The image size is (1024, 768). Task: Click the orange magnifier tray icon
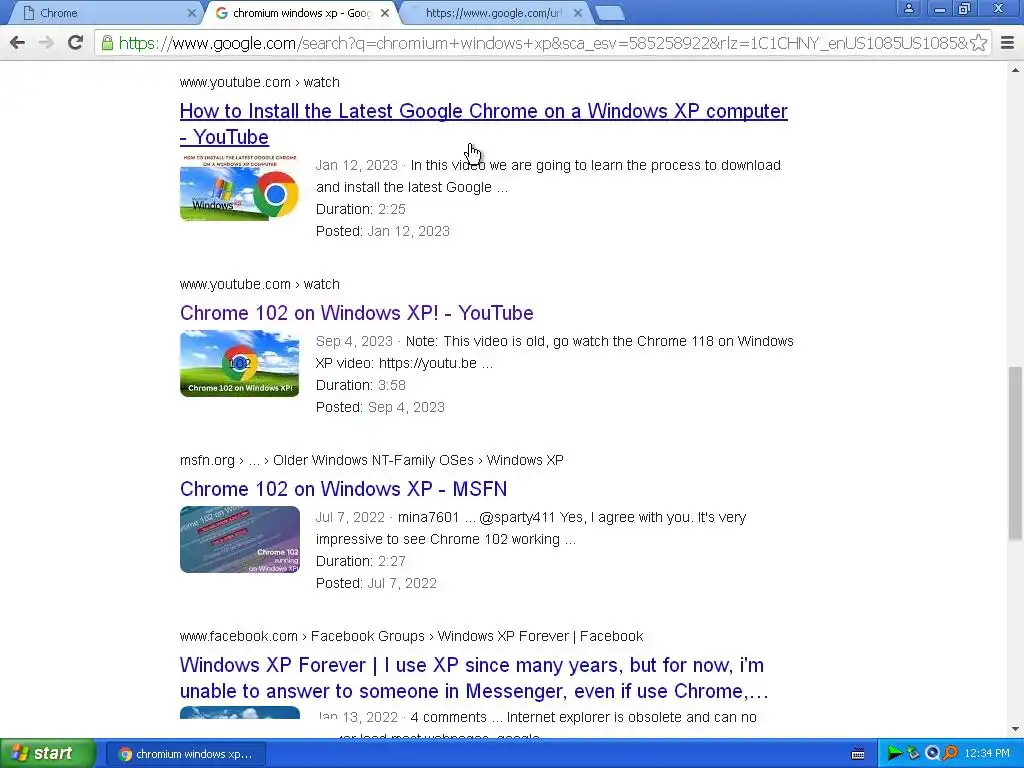(x=950, y=754)
